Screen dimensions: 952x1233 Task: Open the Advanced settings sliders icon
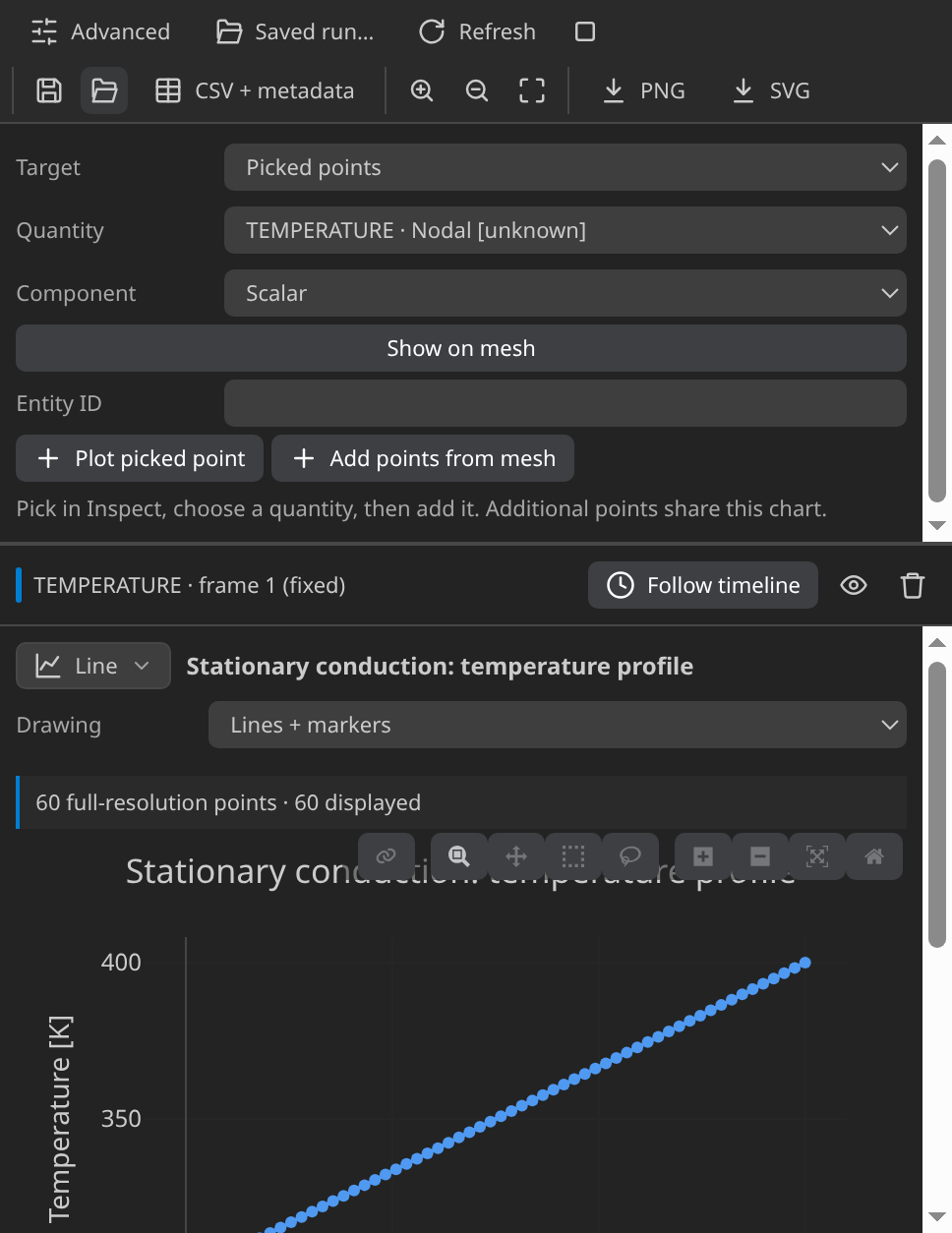click(x=44, y=31)
